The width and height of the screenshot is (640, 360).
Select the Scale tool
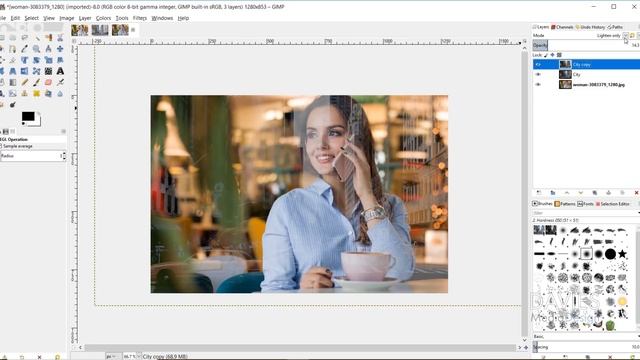[x=48, y=60]
